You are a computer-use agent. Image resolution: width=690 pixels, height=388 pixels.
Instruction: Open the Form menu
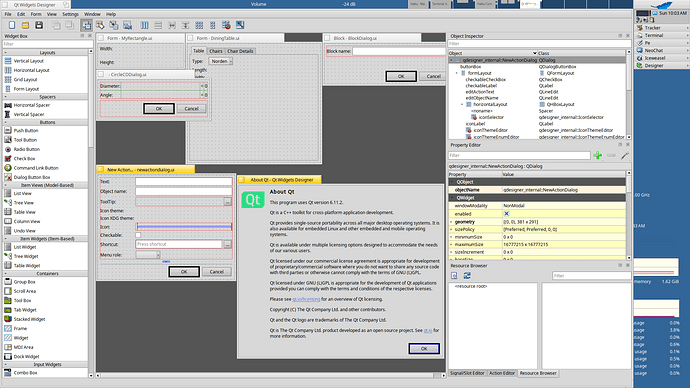tap(36, 14)
